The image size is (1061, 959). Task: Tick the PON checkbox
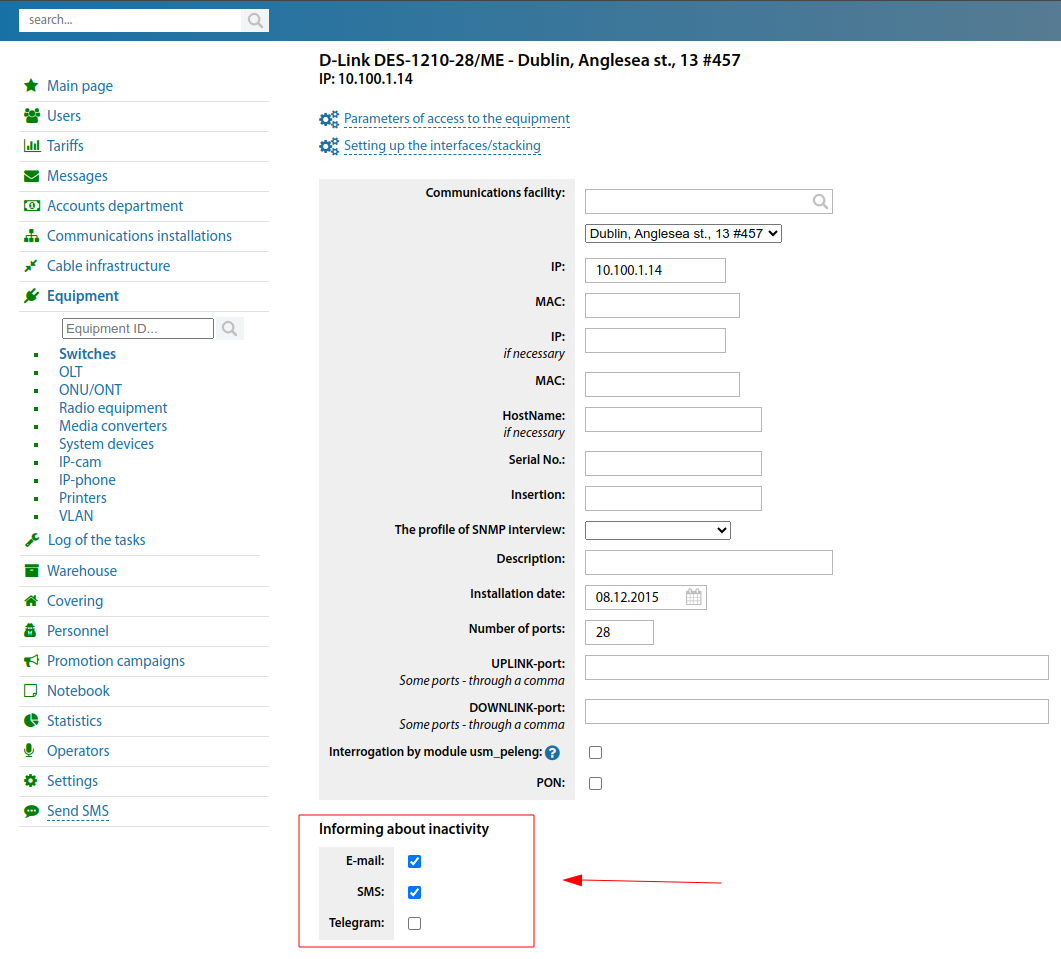[595, 783]
